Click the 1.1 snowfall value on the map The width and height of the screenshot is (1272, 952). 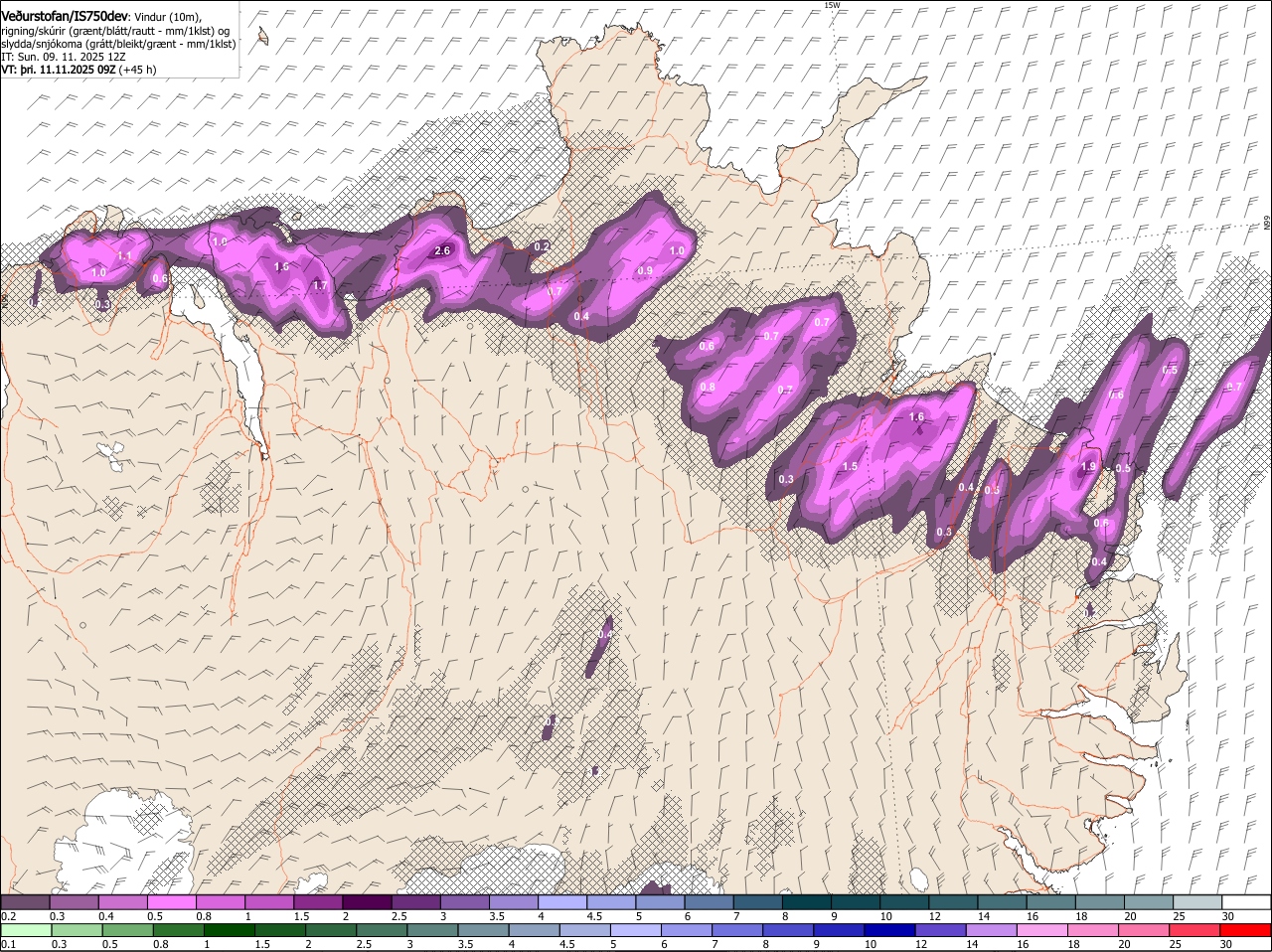tap(124, 256)
